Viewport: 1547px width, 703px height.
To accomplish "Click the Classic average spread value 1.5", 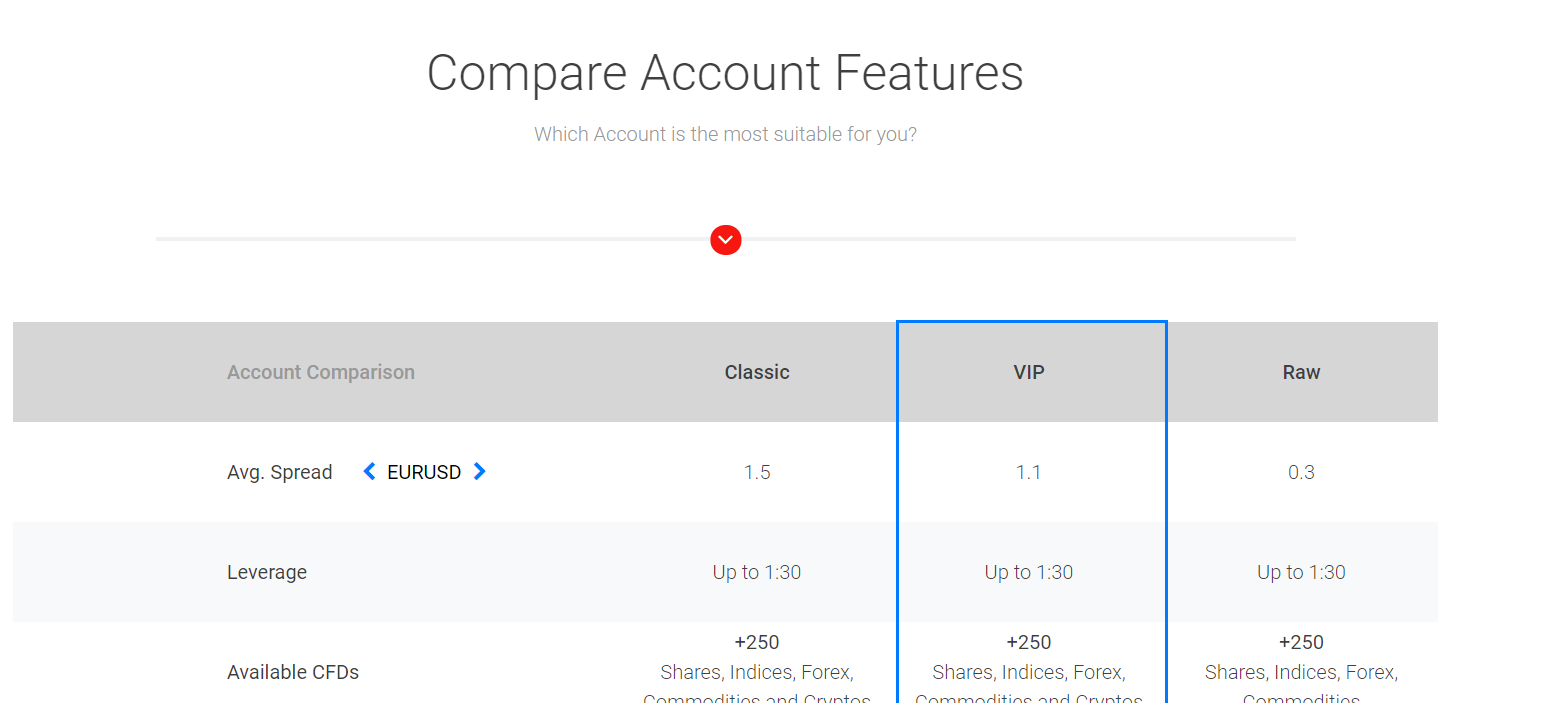I will (757, 472).
